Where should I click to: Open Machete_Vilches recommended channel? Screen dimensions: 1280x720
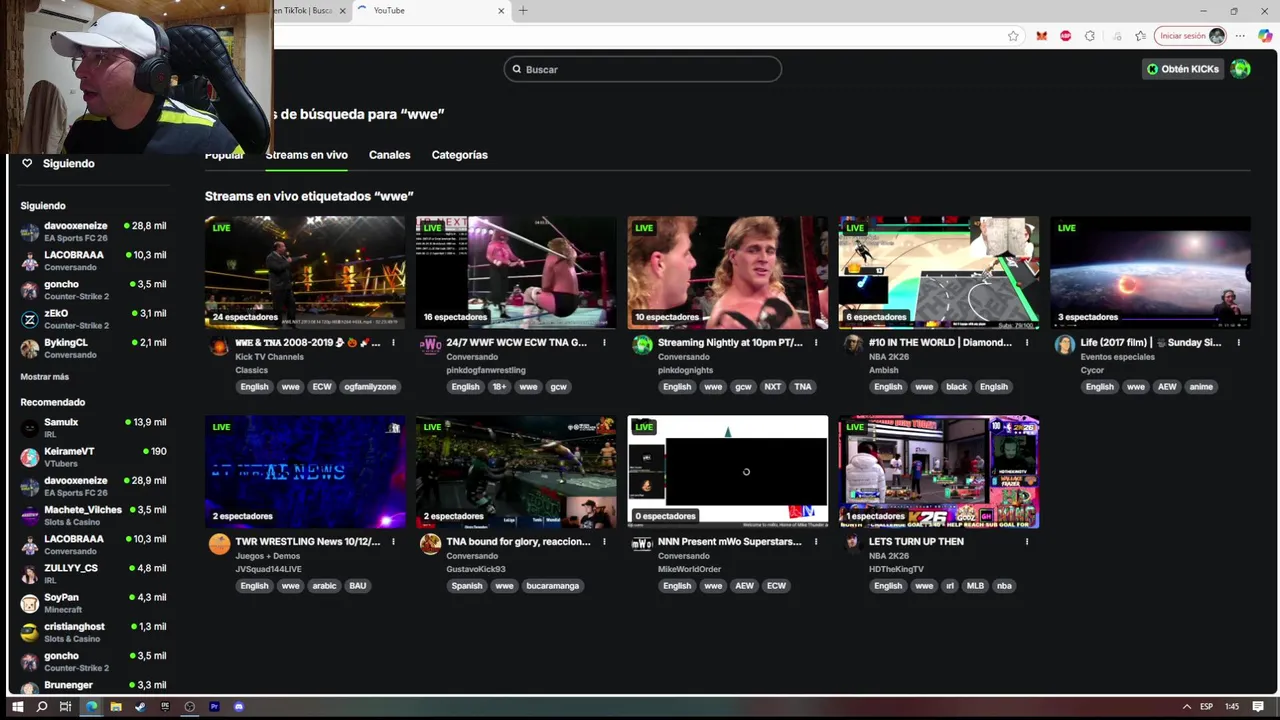tap(93, 515)
